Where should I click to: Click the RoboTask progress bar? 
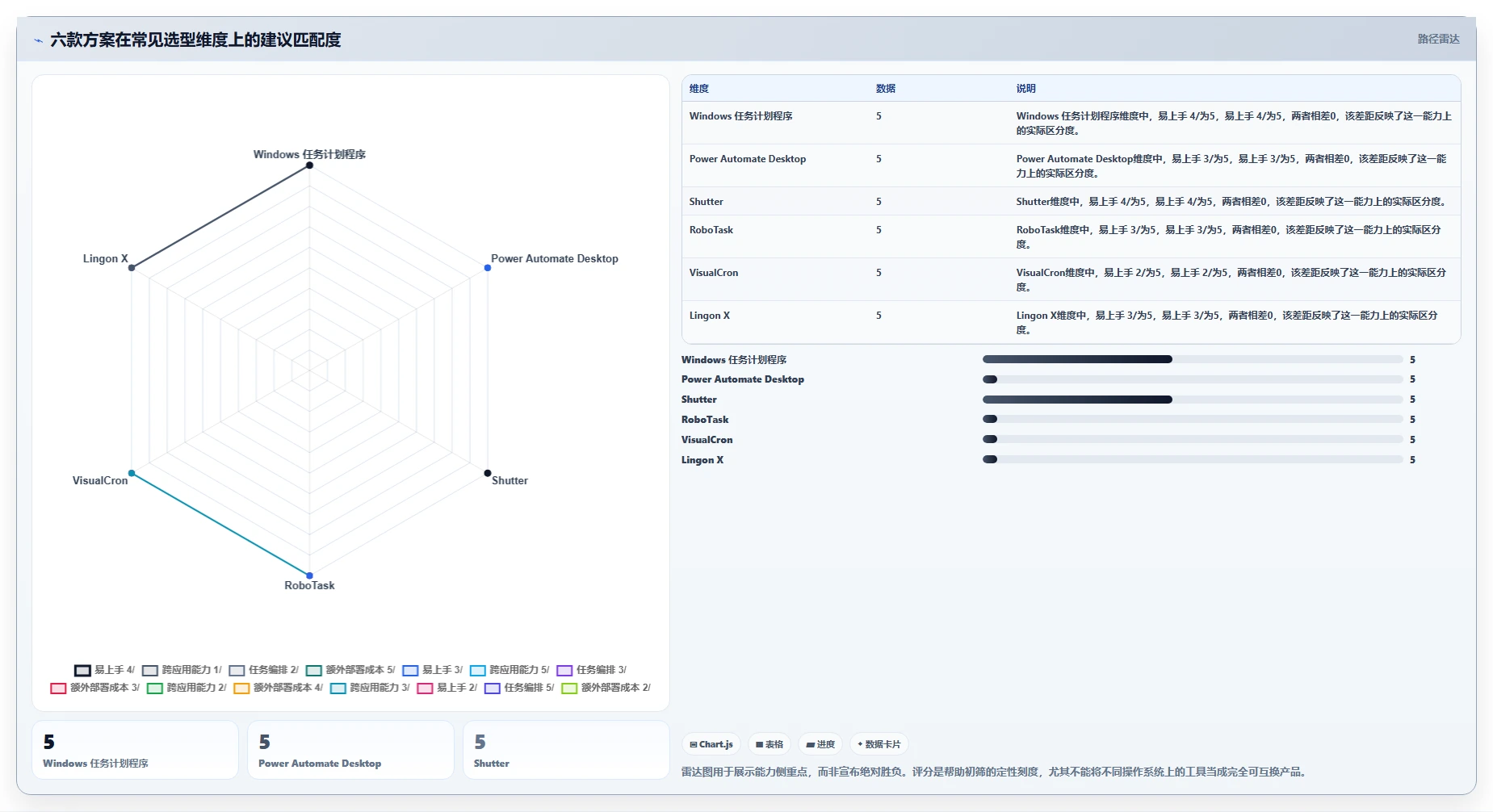pyautogui.click(x=1193, y=419)
